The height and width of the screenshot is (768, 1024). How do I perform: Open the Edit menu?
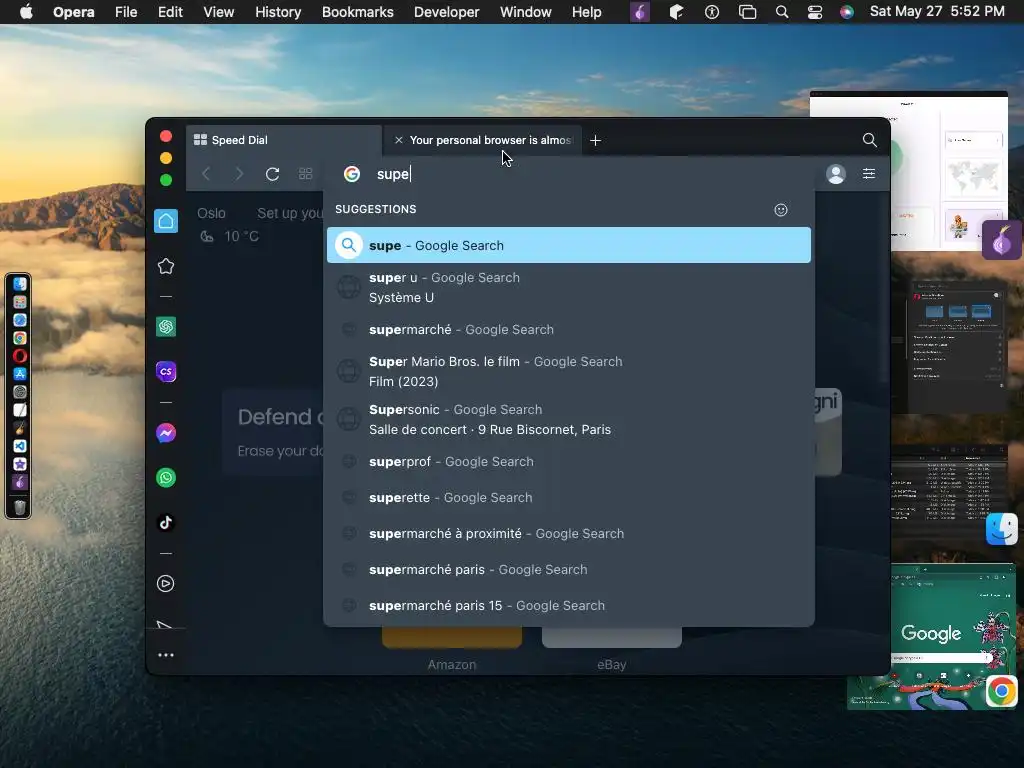170,12
